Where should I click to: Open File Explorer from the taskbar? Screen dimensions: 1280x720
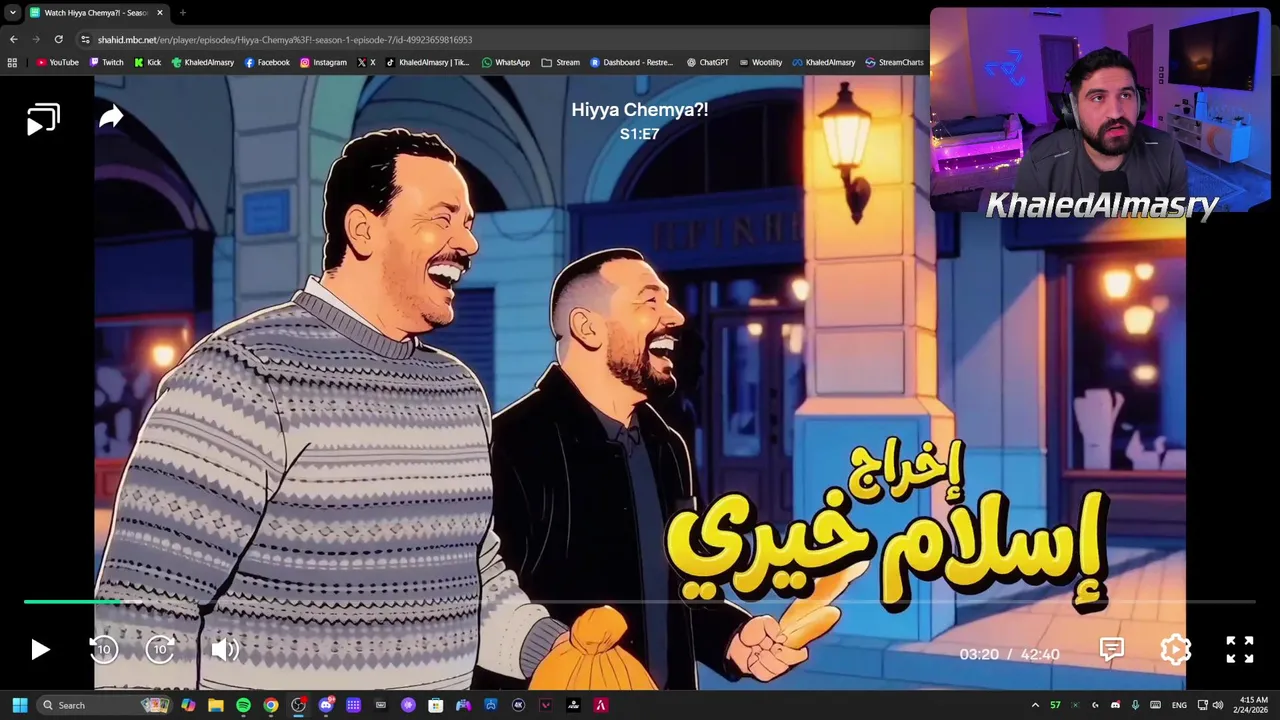pos(216,705)
